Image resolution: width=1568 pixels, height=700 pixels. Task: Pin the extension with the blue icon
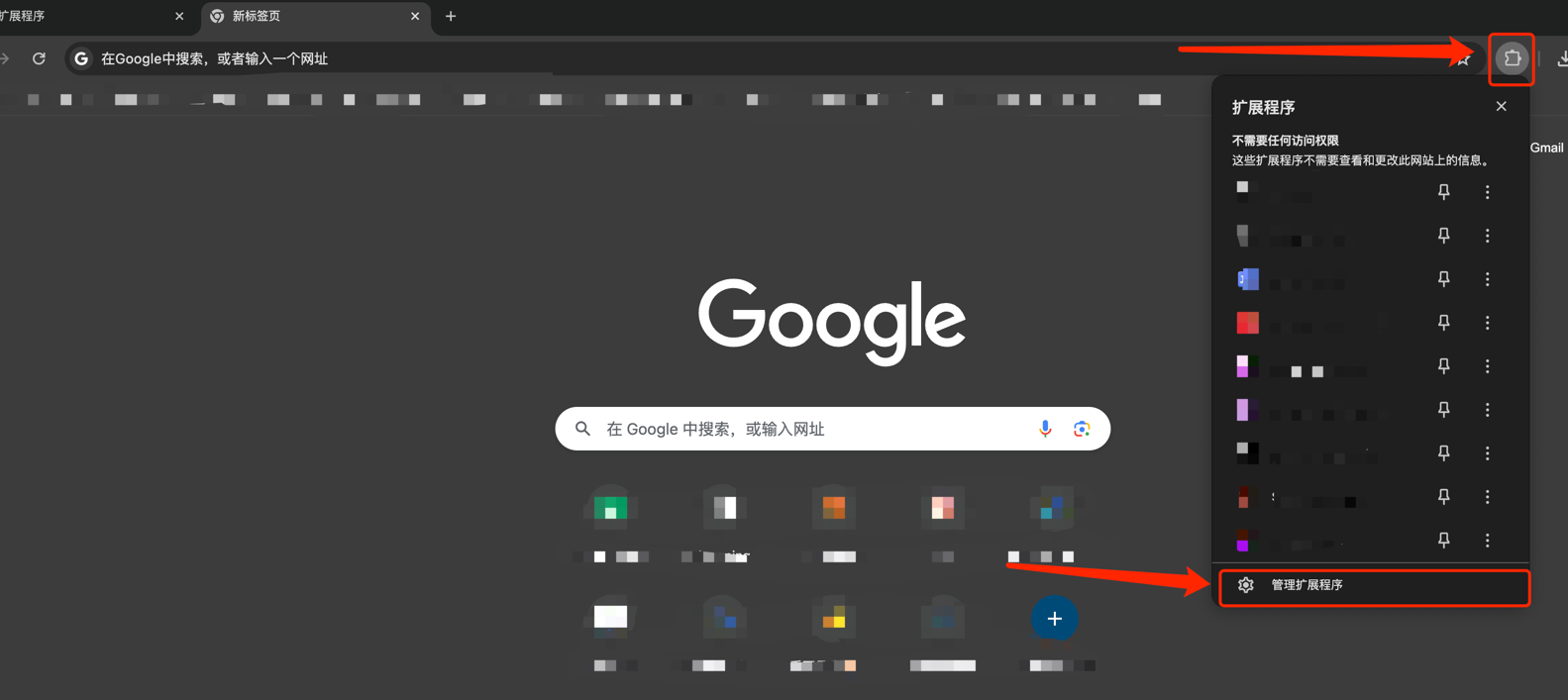coord(1443,279)
